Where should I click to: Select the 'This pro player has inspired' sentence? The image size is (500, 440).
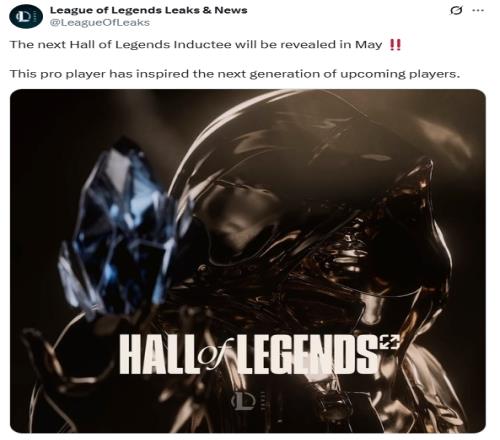235,74
